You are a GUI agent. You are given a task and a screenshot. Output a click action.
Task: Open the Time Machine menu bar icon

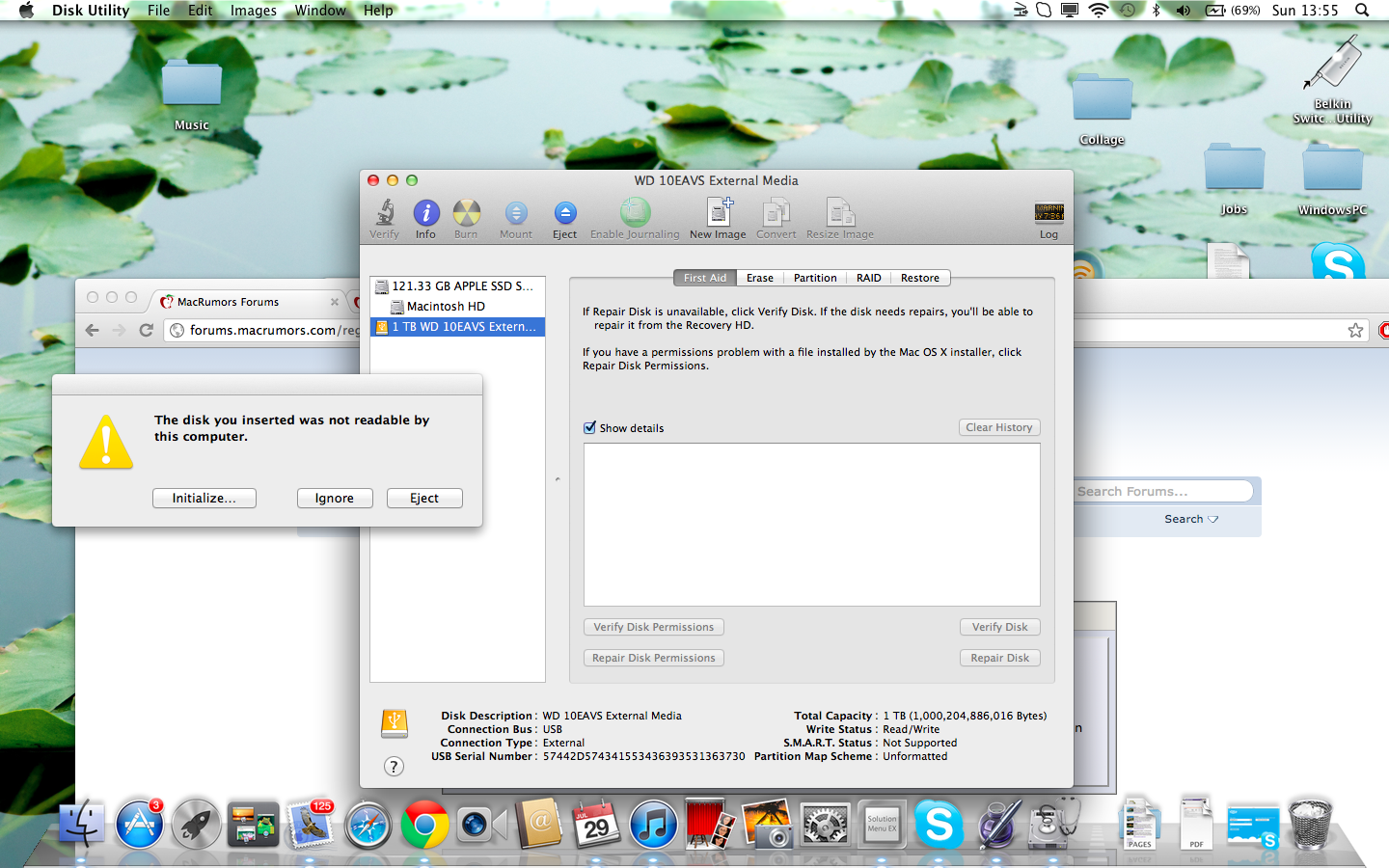[1128, 11]
